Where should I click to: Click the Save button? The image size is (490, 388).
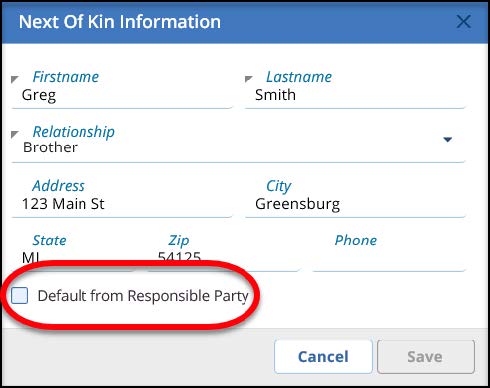pyautogui.click(x=426, y=357)
